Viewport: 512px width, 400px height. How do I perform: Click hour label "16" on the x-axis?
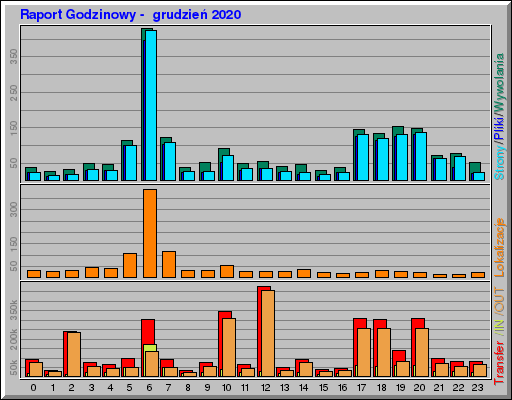[x=342, y=388]
